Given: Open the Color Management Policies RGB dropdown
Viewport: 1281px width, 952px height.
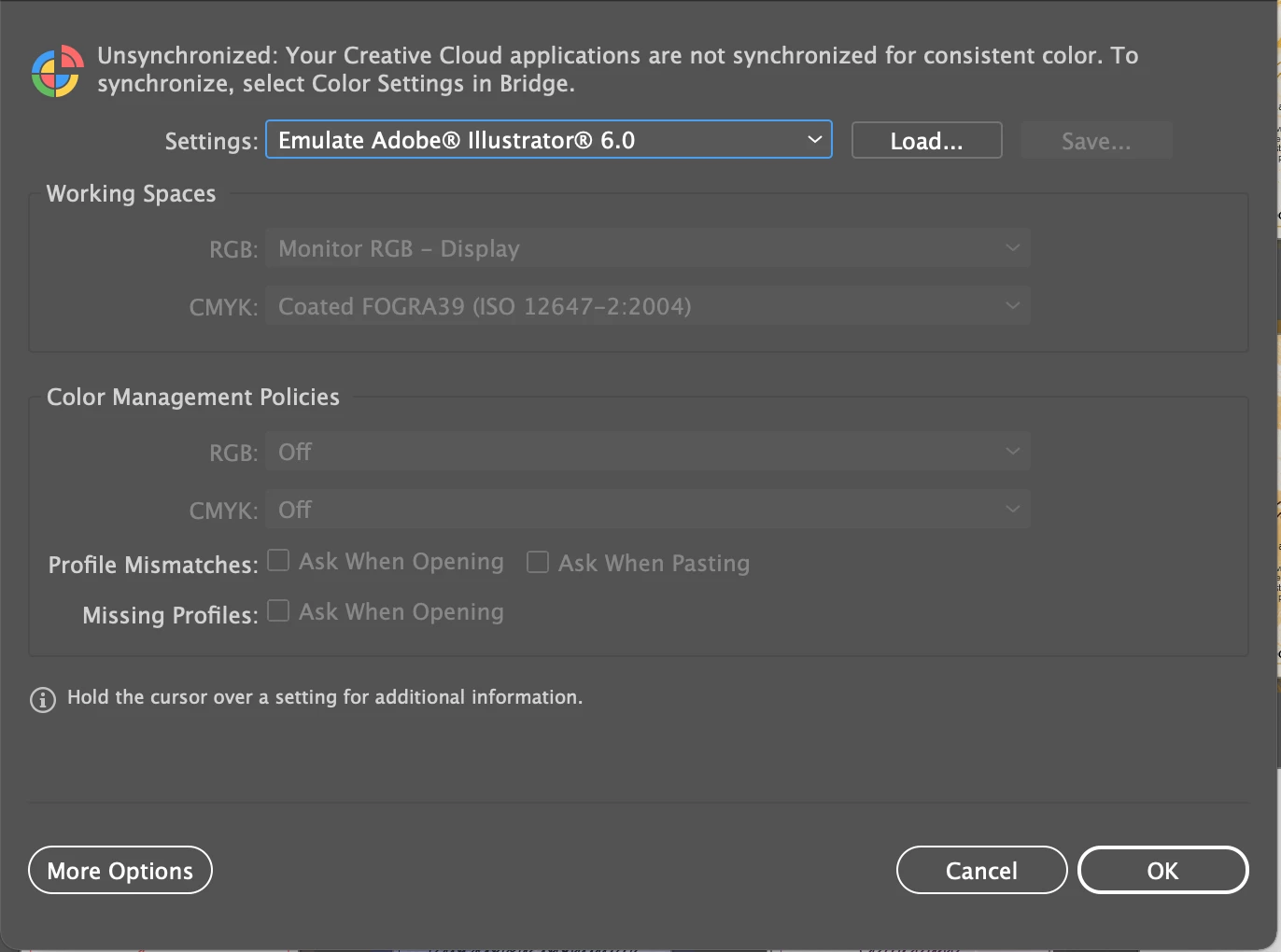Looking at the screenshot, I should click(648, 452).
